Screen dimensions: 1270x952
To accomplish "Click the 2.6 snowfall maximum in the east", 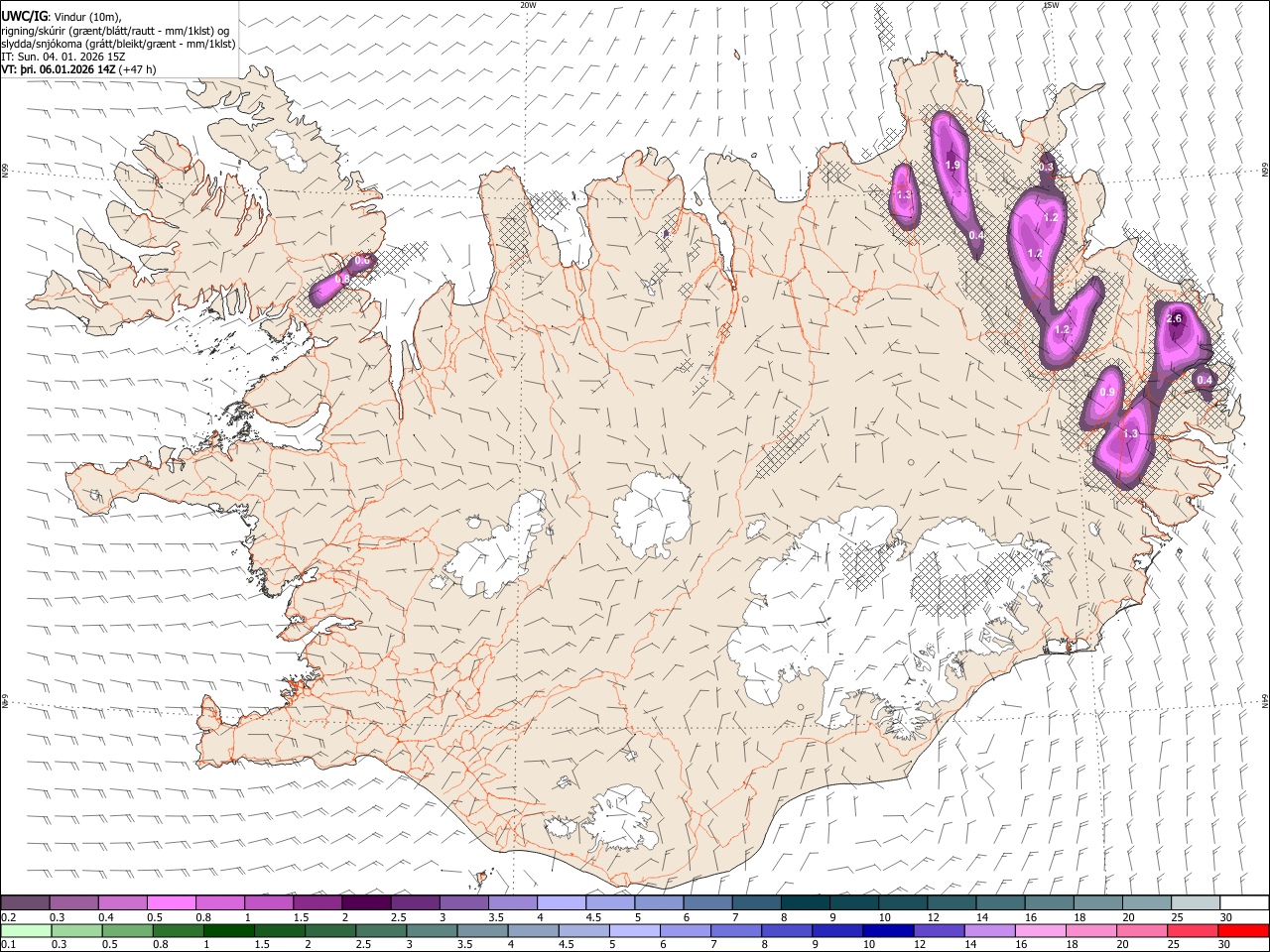I will tap(1175, 318).
